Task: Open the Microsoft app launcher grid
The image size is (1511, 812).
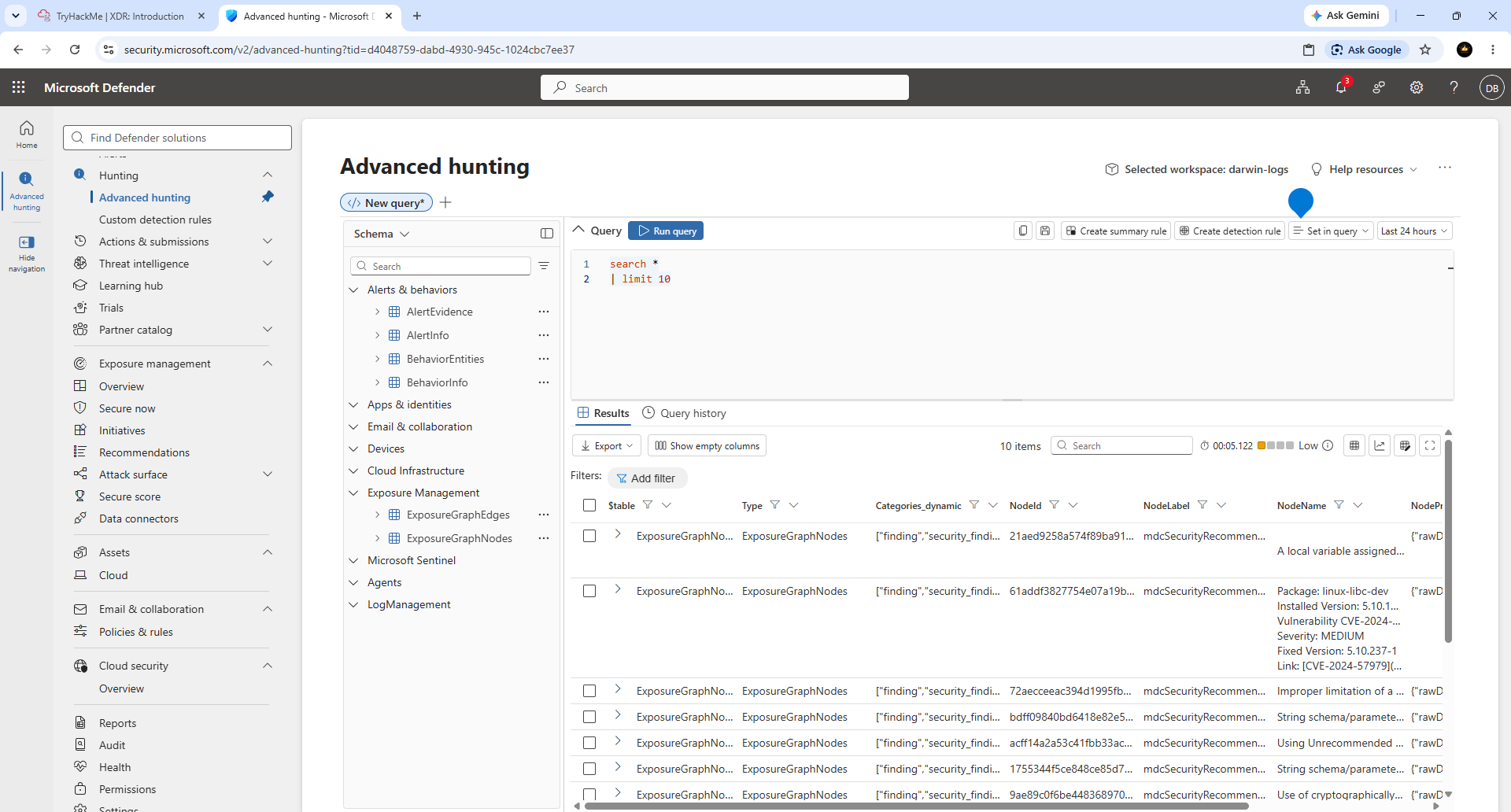Action: 19,87
